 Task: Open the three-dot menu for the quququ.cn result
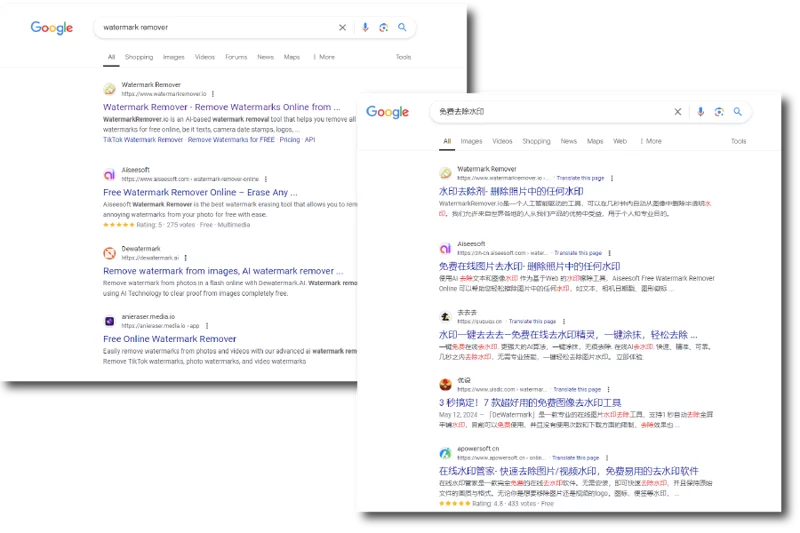(564, 321)
